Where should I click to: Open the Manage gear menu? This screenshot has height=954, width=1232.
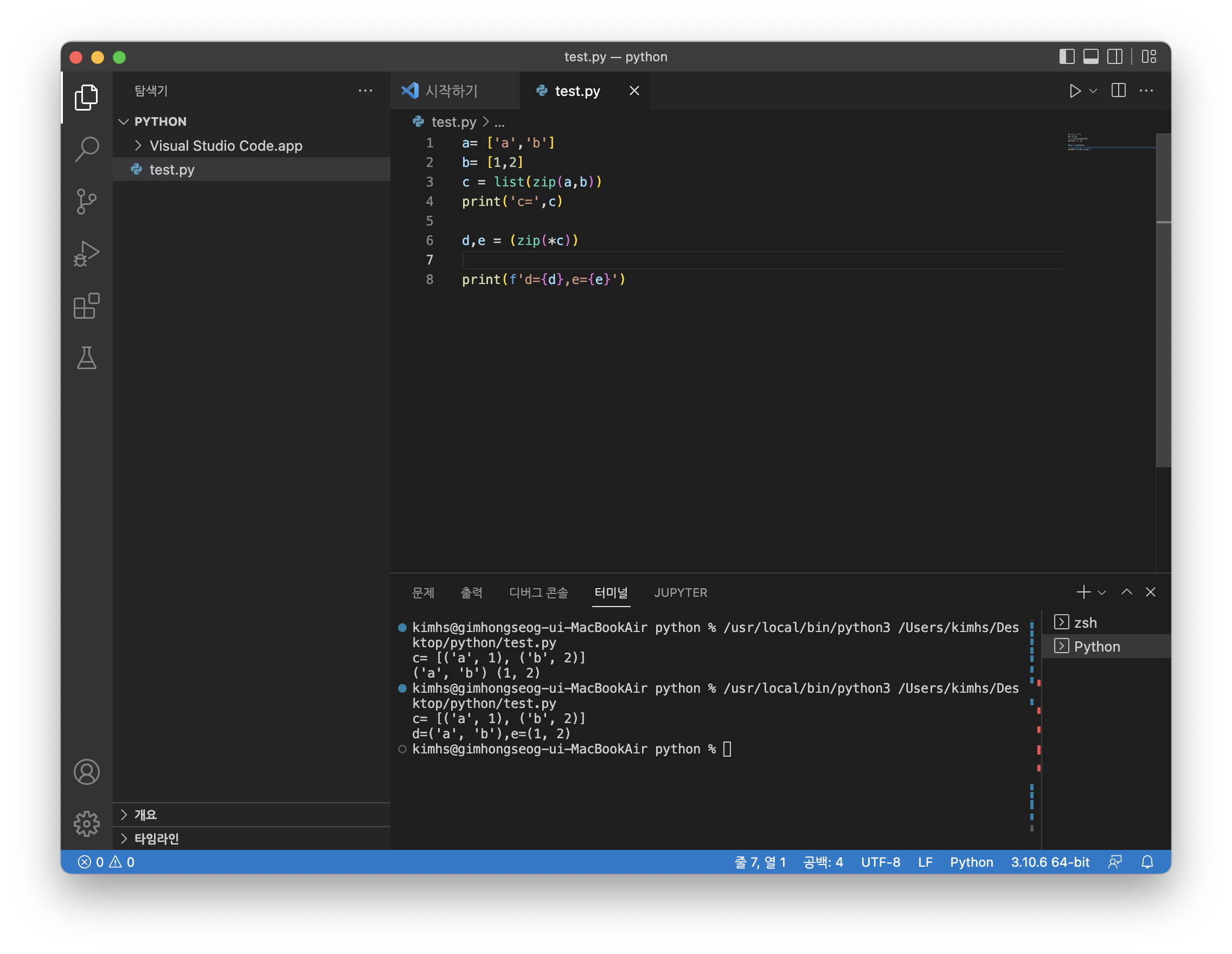tap(86, 824)
